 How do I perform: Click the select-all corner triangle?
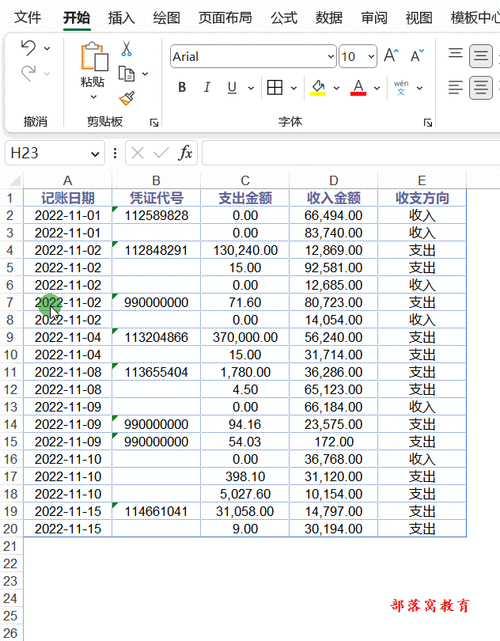pyautogui.click(x=16, y=180)
